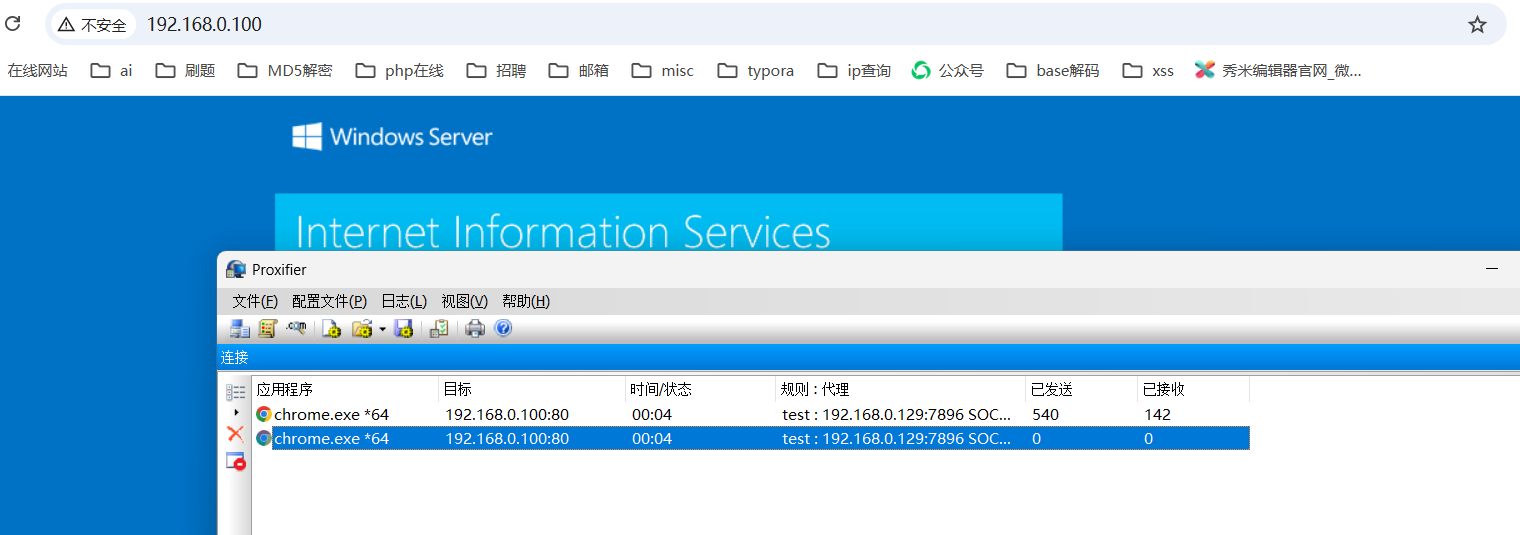Image resolution: width=1520 pixels, height=535 pixels.
Task: Sort by 规则 : 代理 column header
Action: coord(901,389)
